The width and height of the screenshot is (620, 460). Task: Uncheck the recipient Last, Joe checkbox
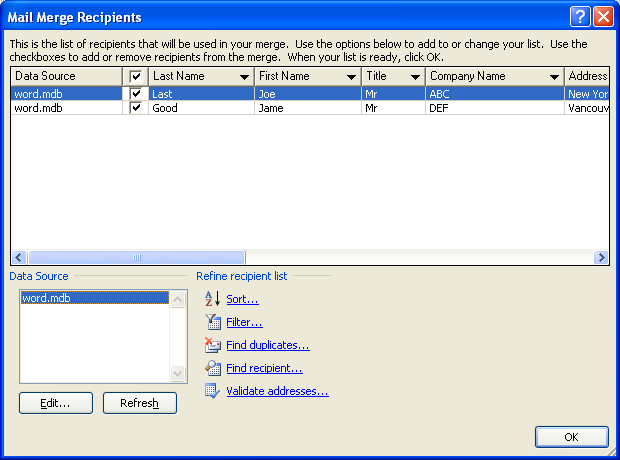(x=136, y=94)
